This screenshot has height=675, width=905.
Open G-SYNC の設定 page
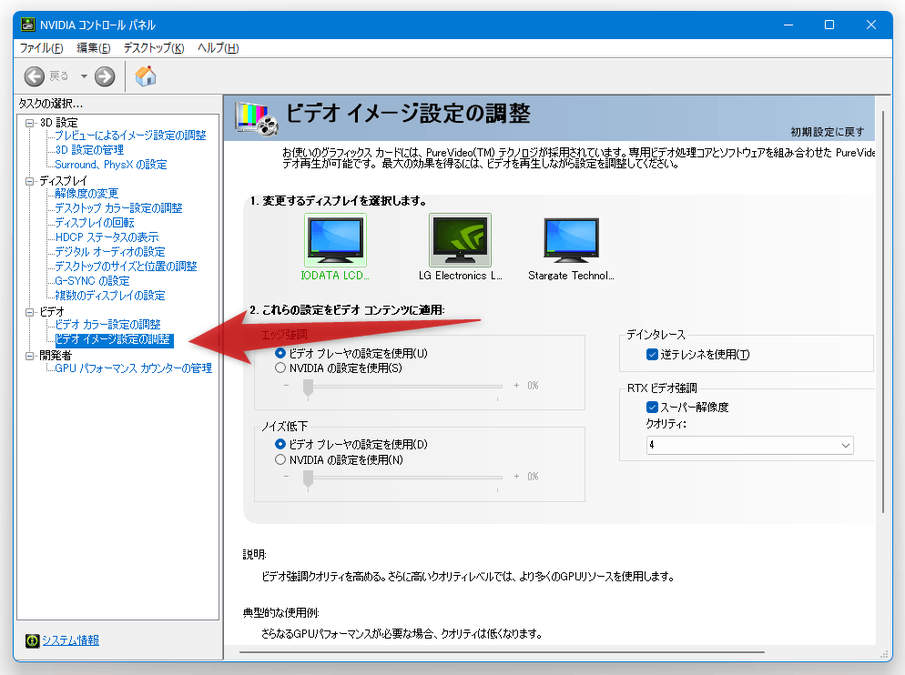click(92, 281)
